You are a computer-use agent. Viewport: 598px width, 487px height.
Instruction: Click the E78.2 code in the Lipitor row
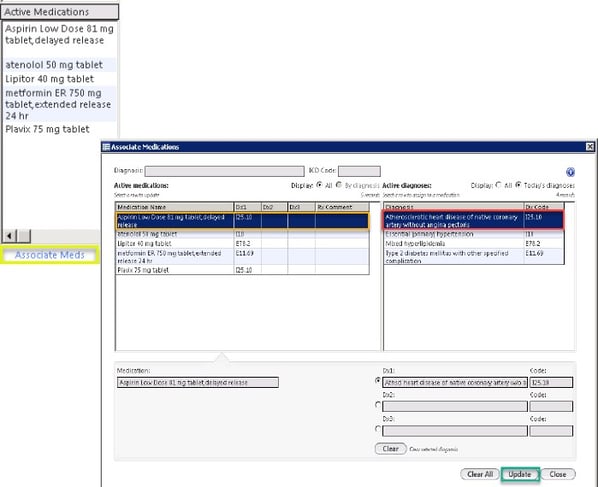click(243, 243)
